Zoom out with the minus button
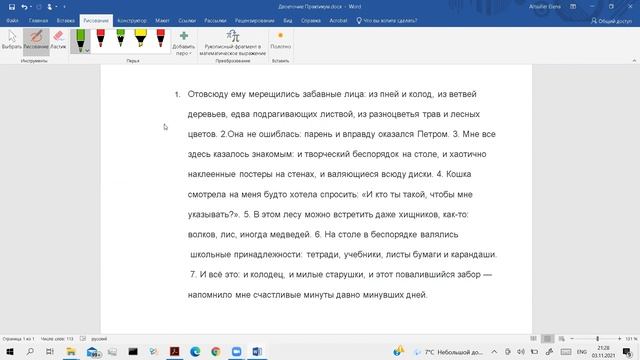Screen dimensions: 640x360 point(572,339)
